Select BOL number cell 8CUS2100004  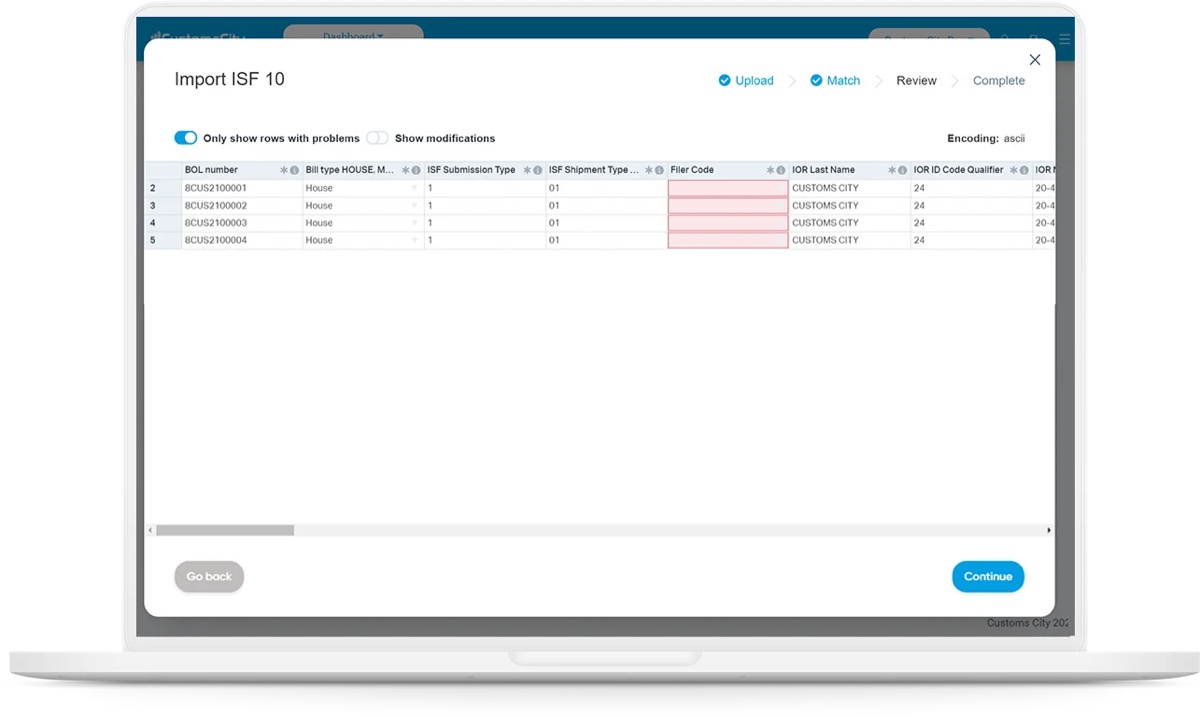coord(242,240)
